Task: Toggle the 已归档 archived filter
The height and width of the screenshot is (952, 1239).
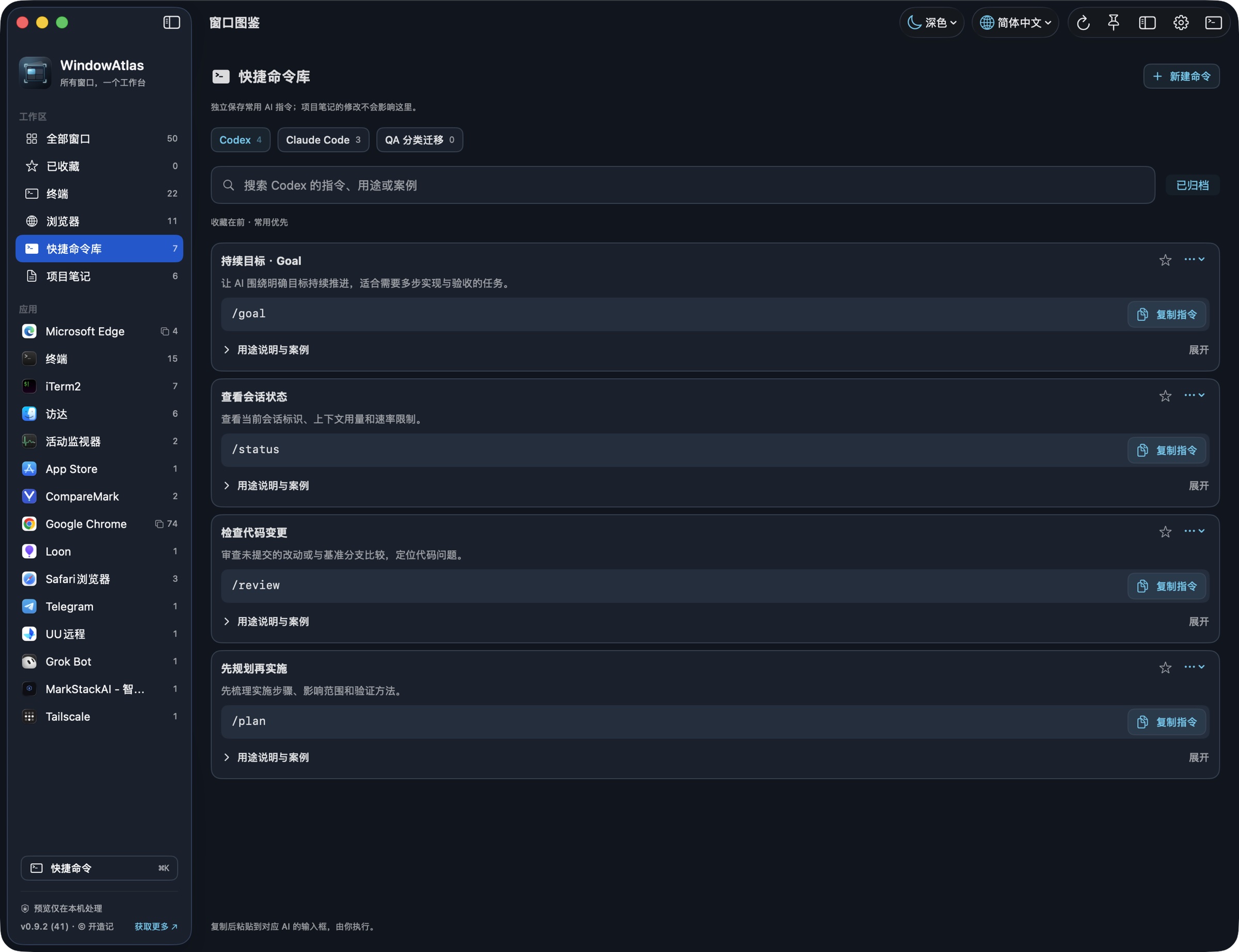Action: click(x=1192, y=185)
